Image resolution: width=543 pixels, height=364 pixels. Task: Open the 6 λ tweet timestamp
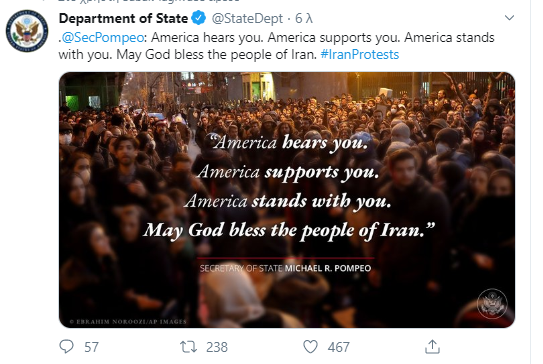[x=304, y=18]
